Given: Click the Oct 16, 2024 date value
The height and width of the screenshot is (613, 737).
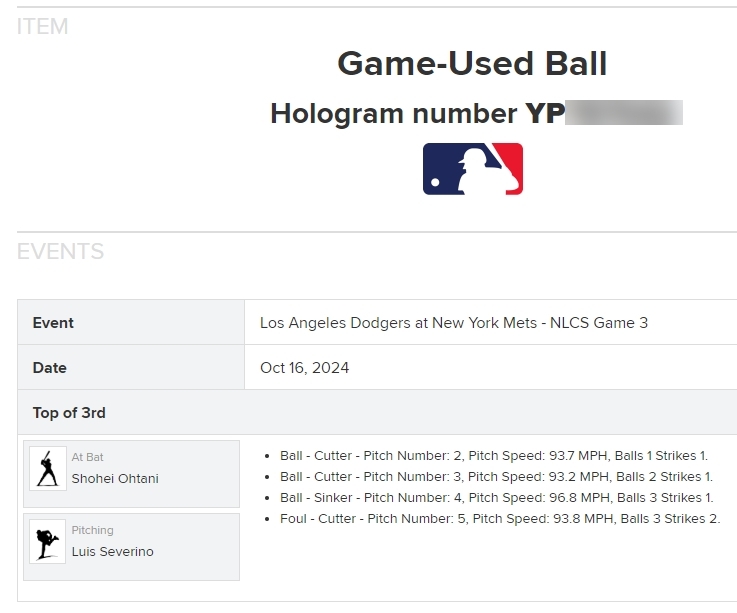Looking at the screenshot, I should click(x=305, y=368).
